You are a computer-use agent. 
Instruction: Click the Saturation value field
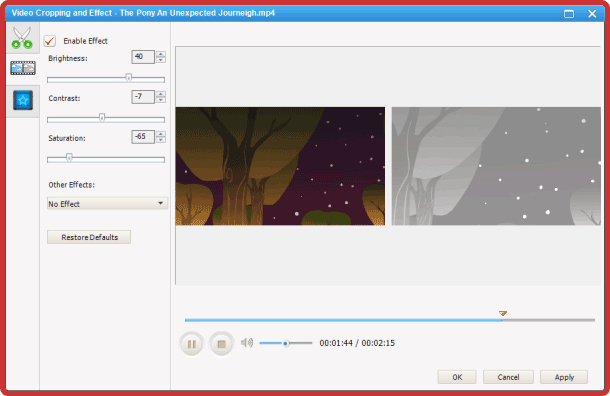point(143,137)
